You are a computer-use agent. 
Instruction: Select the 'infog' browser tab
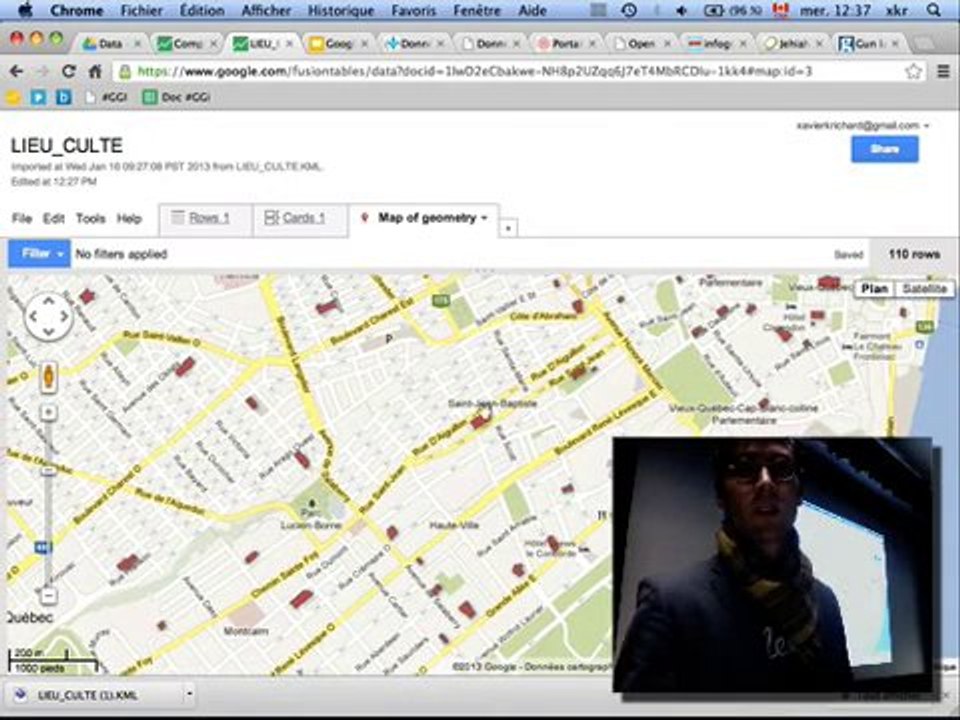coord(716,43)
